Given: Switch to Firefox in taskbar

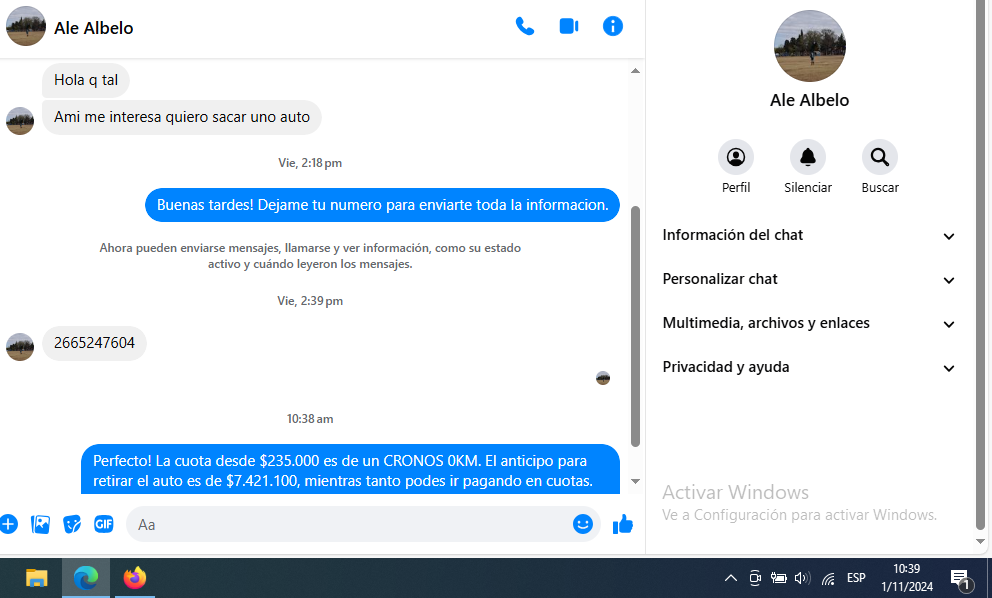Looking at the screenshot, I should (x=134, y=578).
